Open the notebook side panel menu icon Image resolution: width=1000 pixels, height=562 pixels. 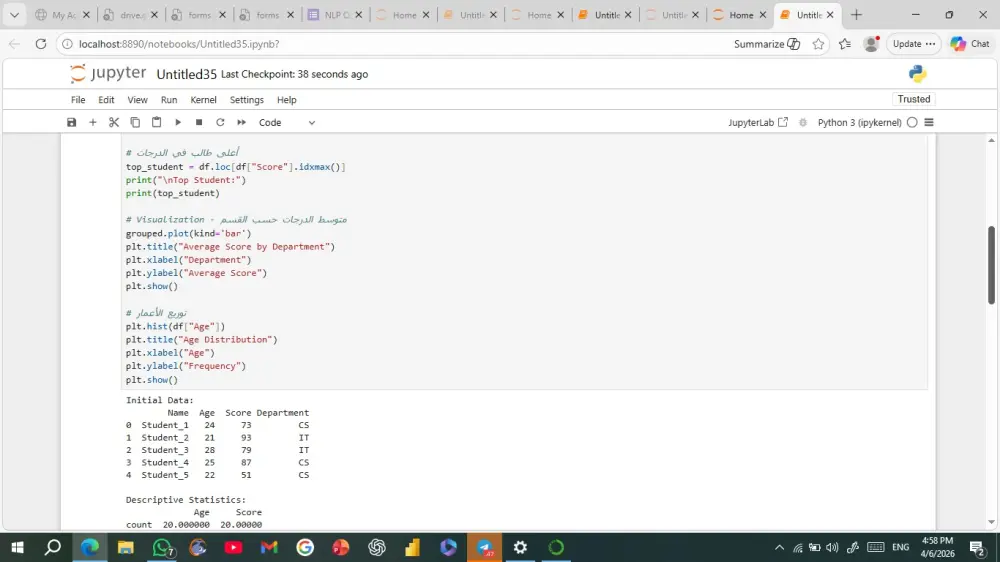929,122
